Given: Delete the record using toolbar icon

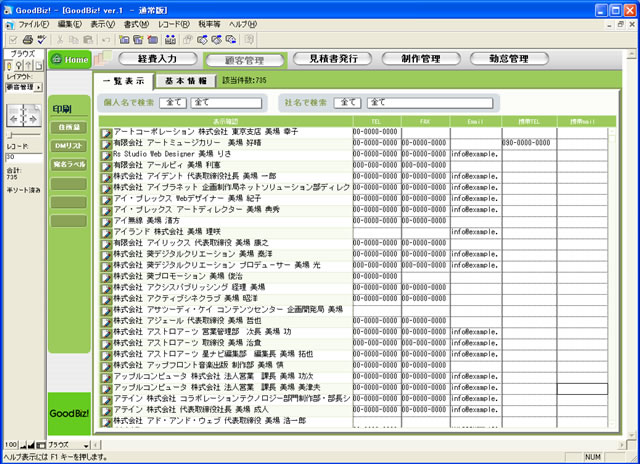Looking at the screenshot, I should pos(152,40).
